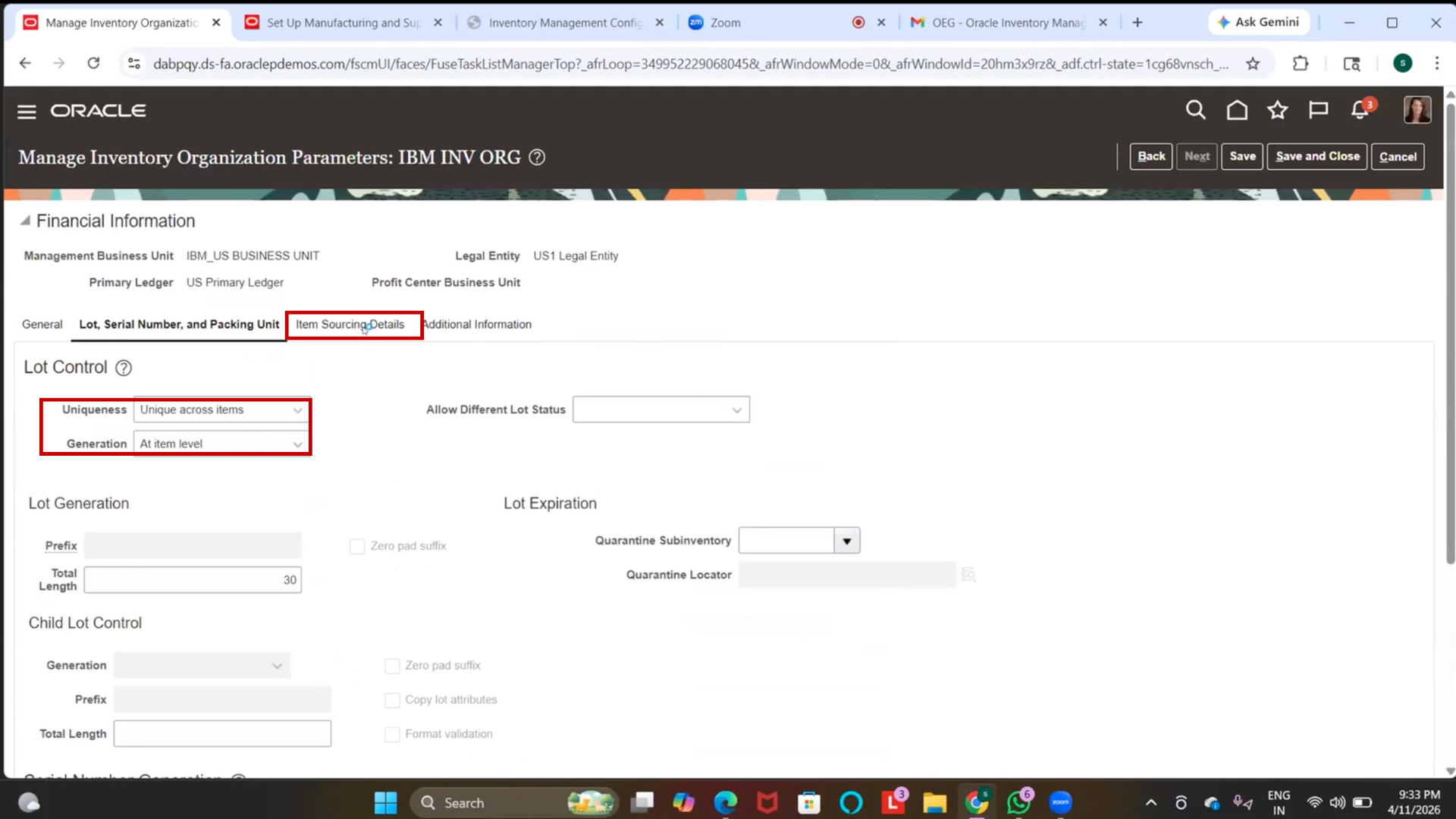This screenshot has height=819, width=1456.
Task: Click "IBM_US BUSINESS UNIT" value
Action: tap(253, 256)
